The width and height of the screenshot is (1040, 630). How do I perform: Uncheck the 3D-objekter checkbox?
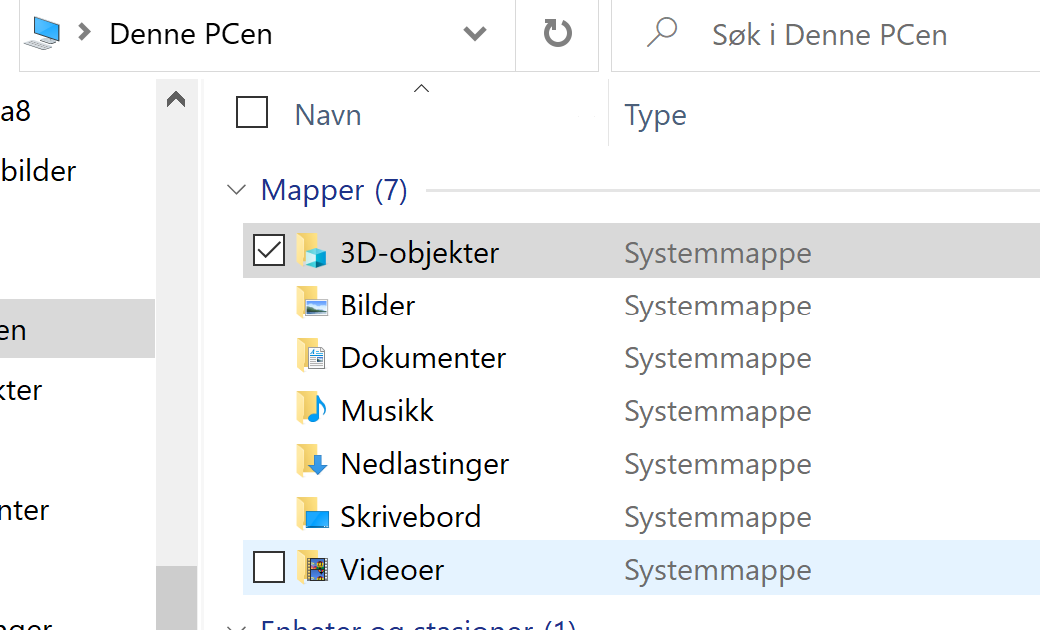tap(268, 250)
